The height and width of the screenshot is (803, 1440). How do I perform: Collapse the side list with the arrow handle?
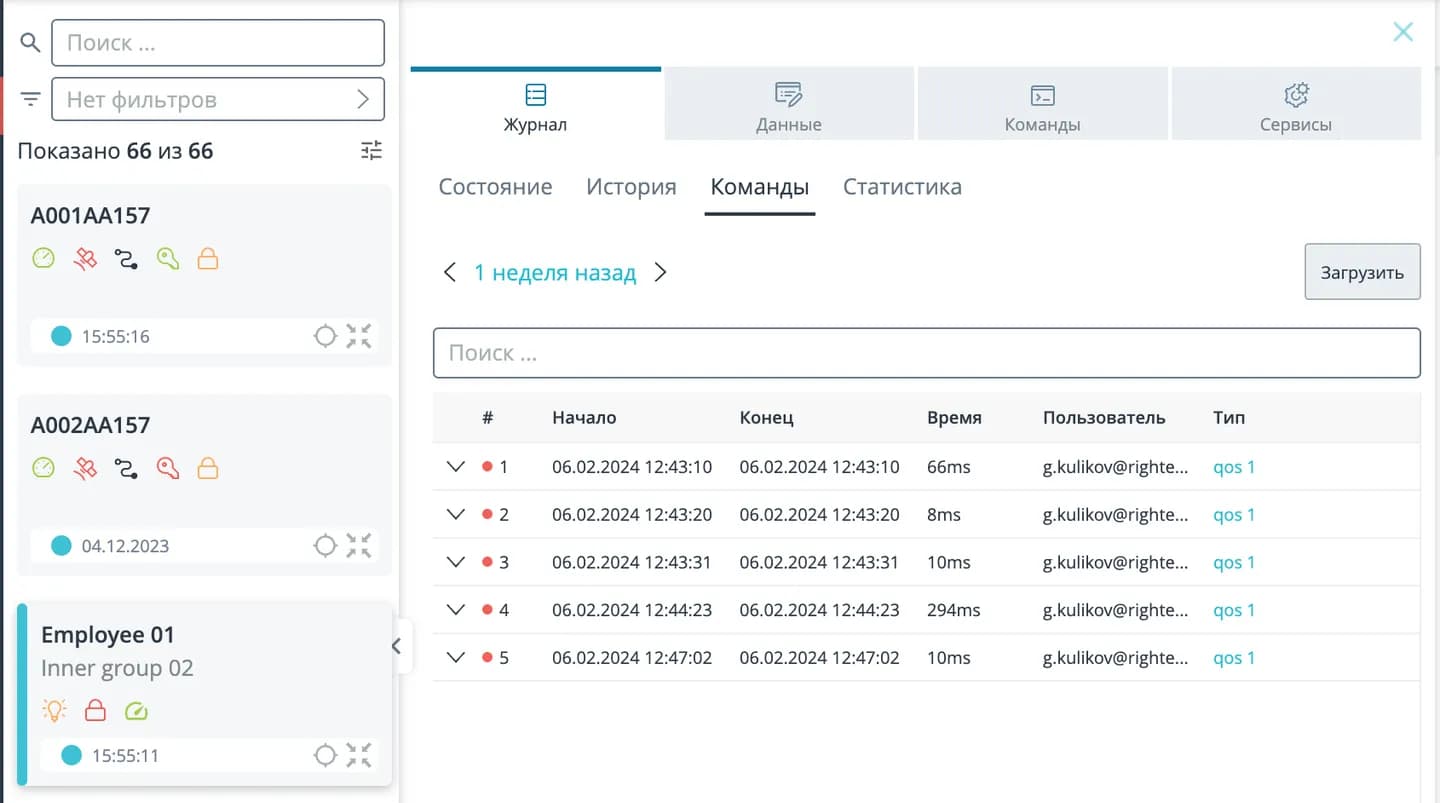(397, 646)
